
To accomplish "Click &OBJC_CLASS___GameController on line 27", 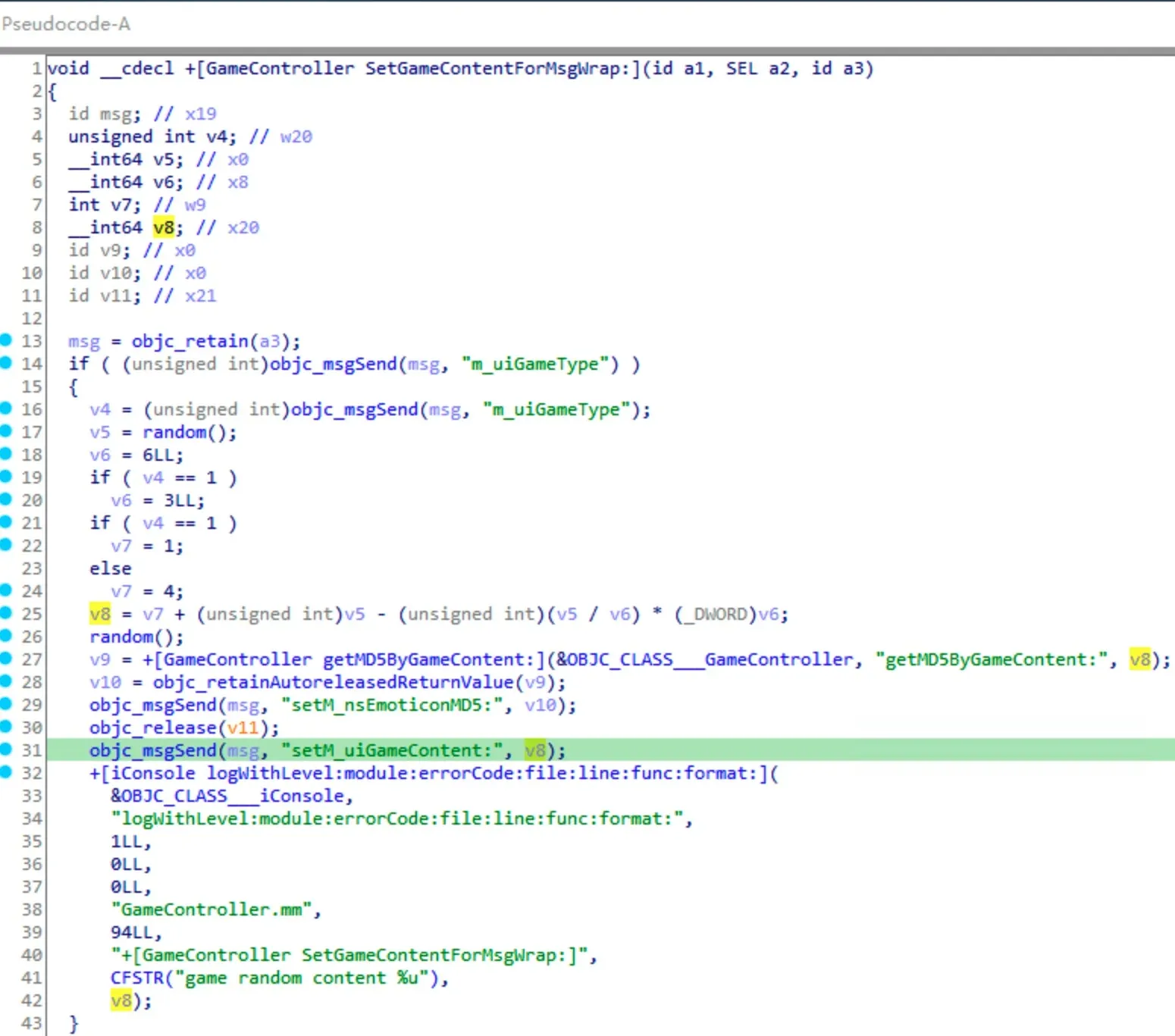I will (x=705, y=659).
